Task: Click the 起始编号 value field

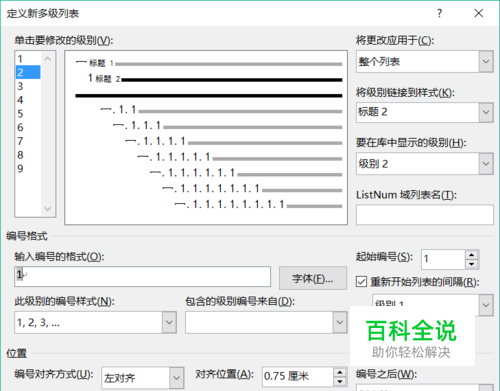Action: point(443,259)
